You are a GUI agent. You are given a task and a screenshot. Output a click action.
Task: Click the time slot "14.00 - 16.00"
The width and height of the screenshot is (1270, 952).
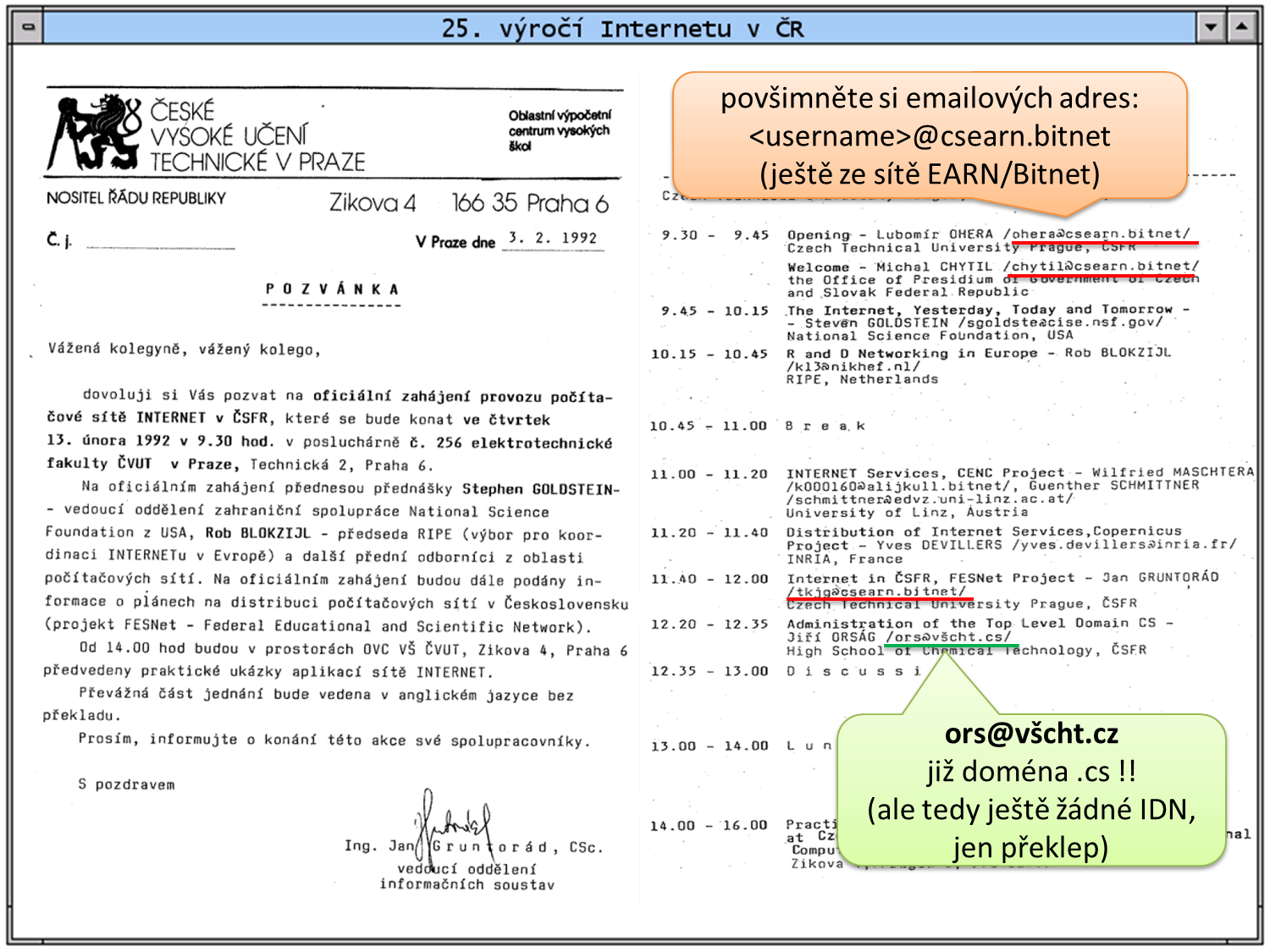(x=710, y=825)
